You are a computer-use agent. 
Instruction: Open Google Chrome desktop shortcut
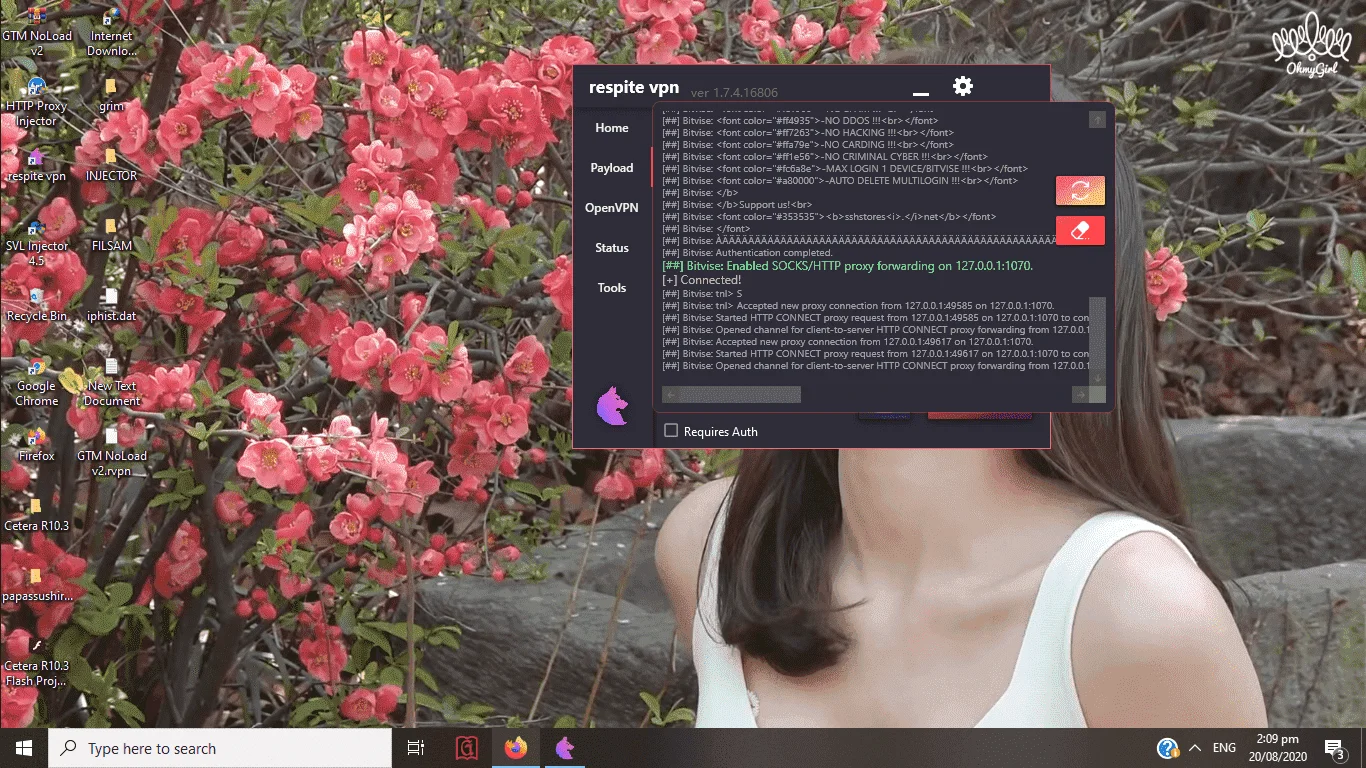tap(37, 381)
